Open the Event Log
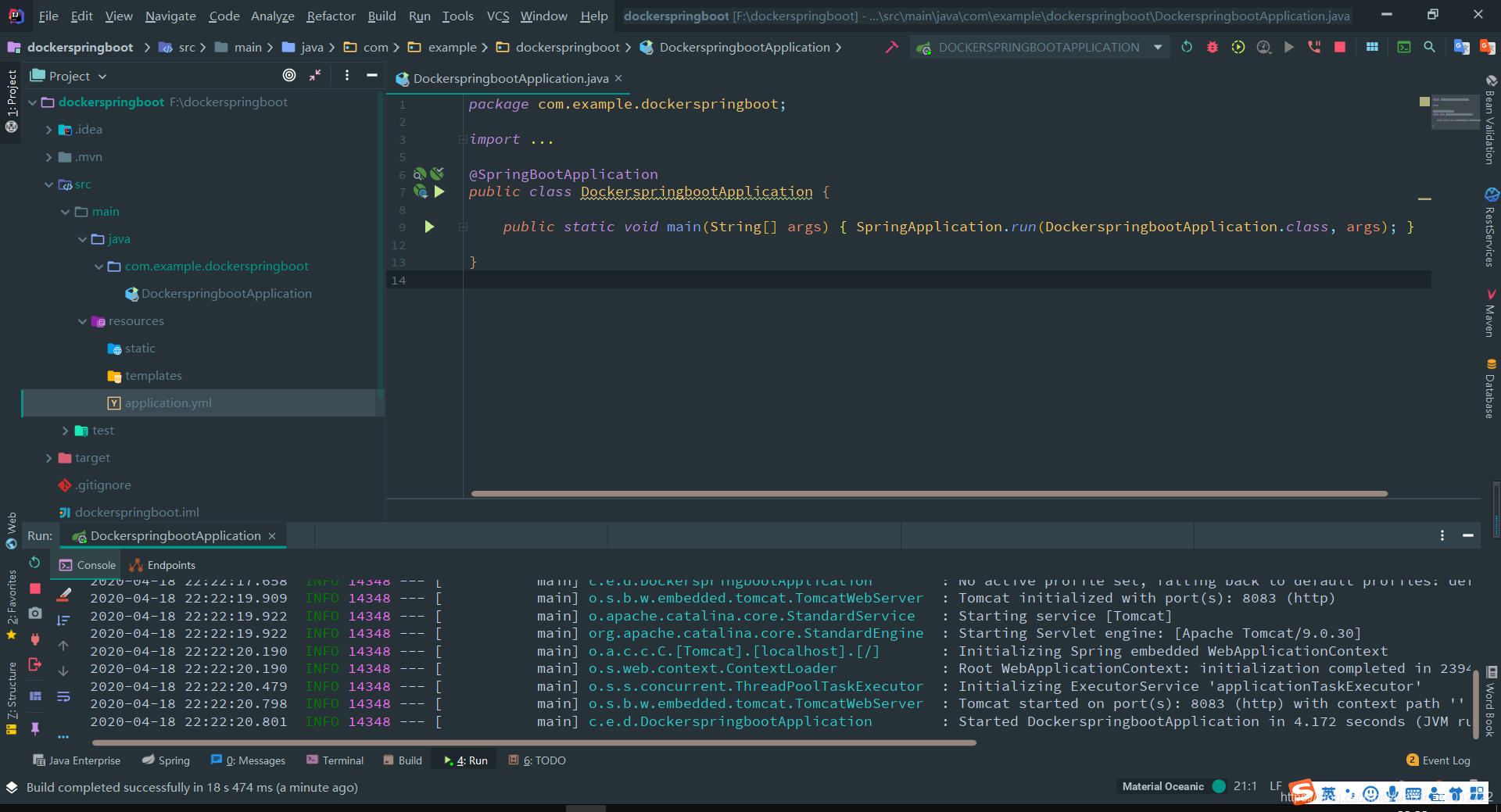 [1438, 760]
